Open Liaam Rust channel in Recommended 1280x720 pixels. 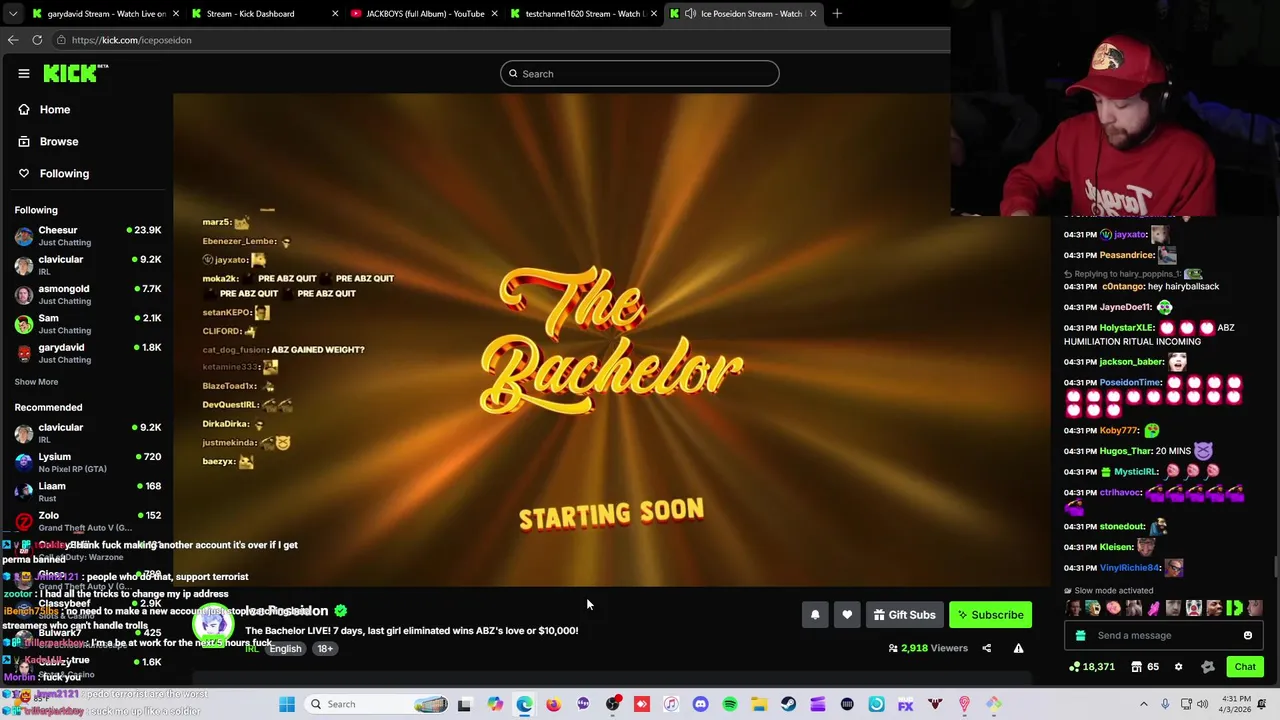[88, 492]
